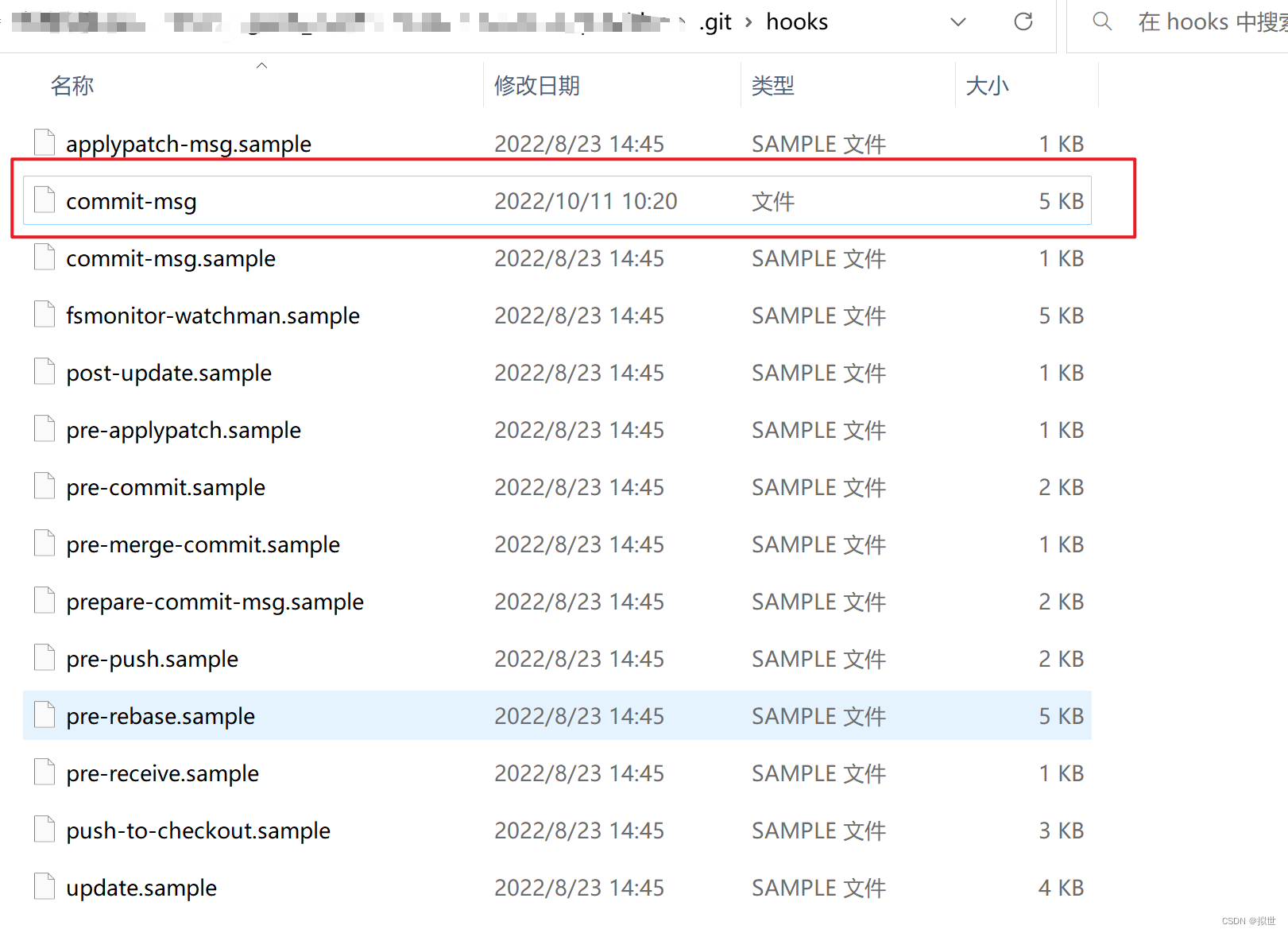The width and height of the screenshot is (1288, 933).
Task: Sort files by the 大小 column
Action: [x=988, y=85]
